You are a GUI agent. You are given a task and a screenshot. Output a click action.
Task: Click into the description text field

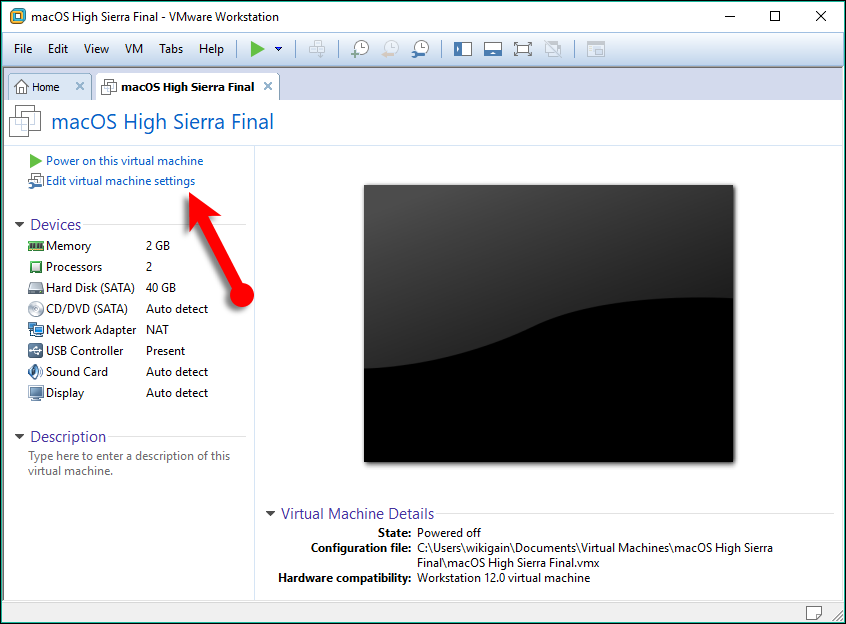(x=129, y=463)
